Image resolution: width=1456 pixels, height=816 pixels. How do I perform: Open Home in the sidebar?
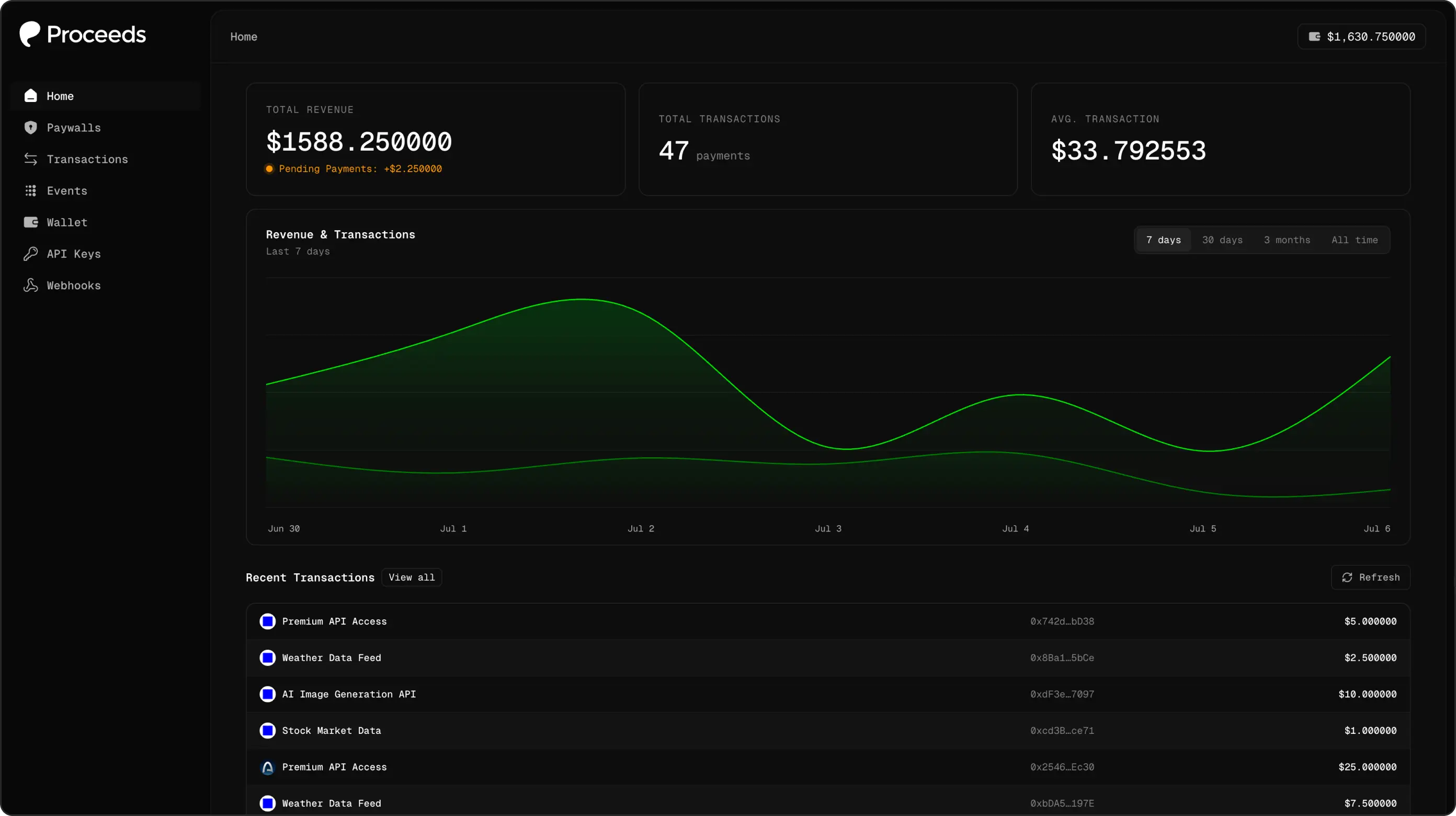pos(105,96)
